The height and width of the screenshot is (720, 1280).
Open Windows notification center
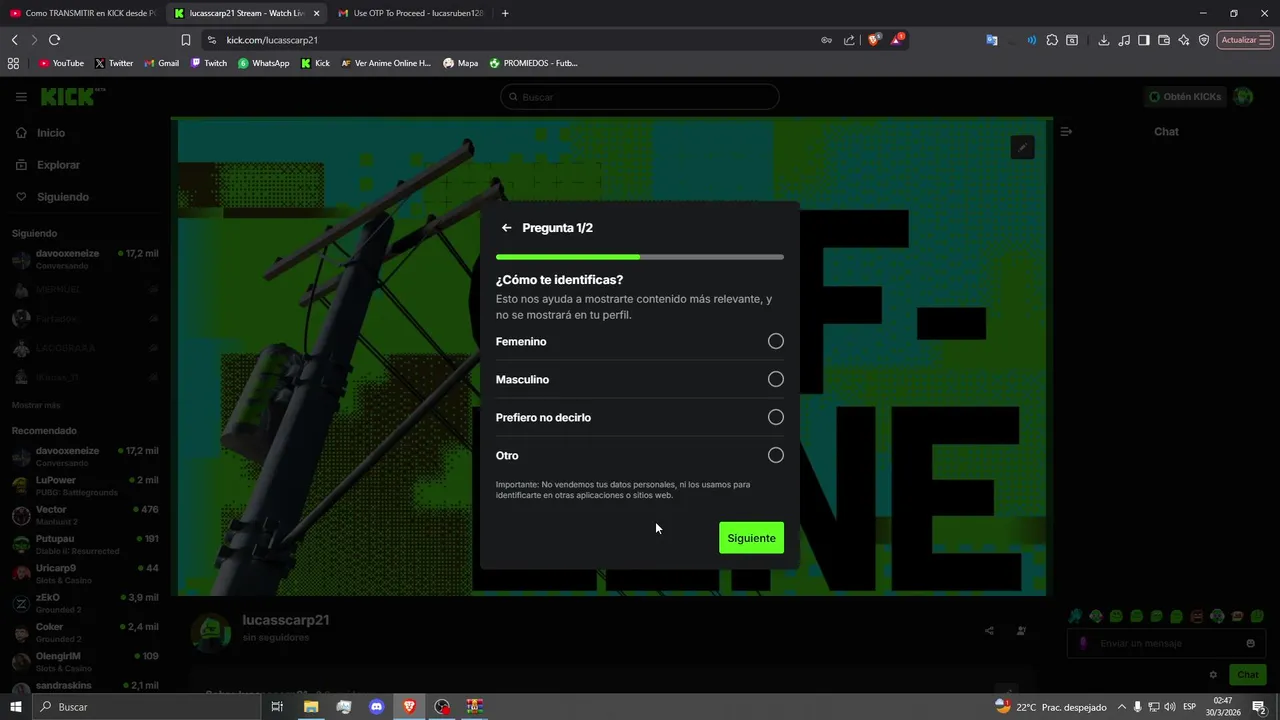1260,707
